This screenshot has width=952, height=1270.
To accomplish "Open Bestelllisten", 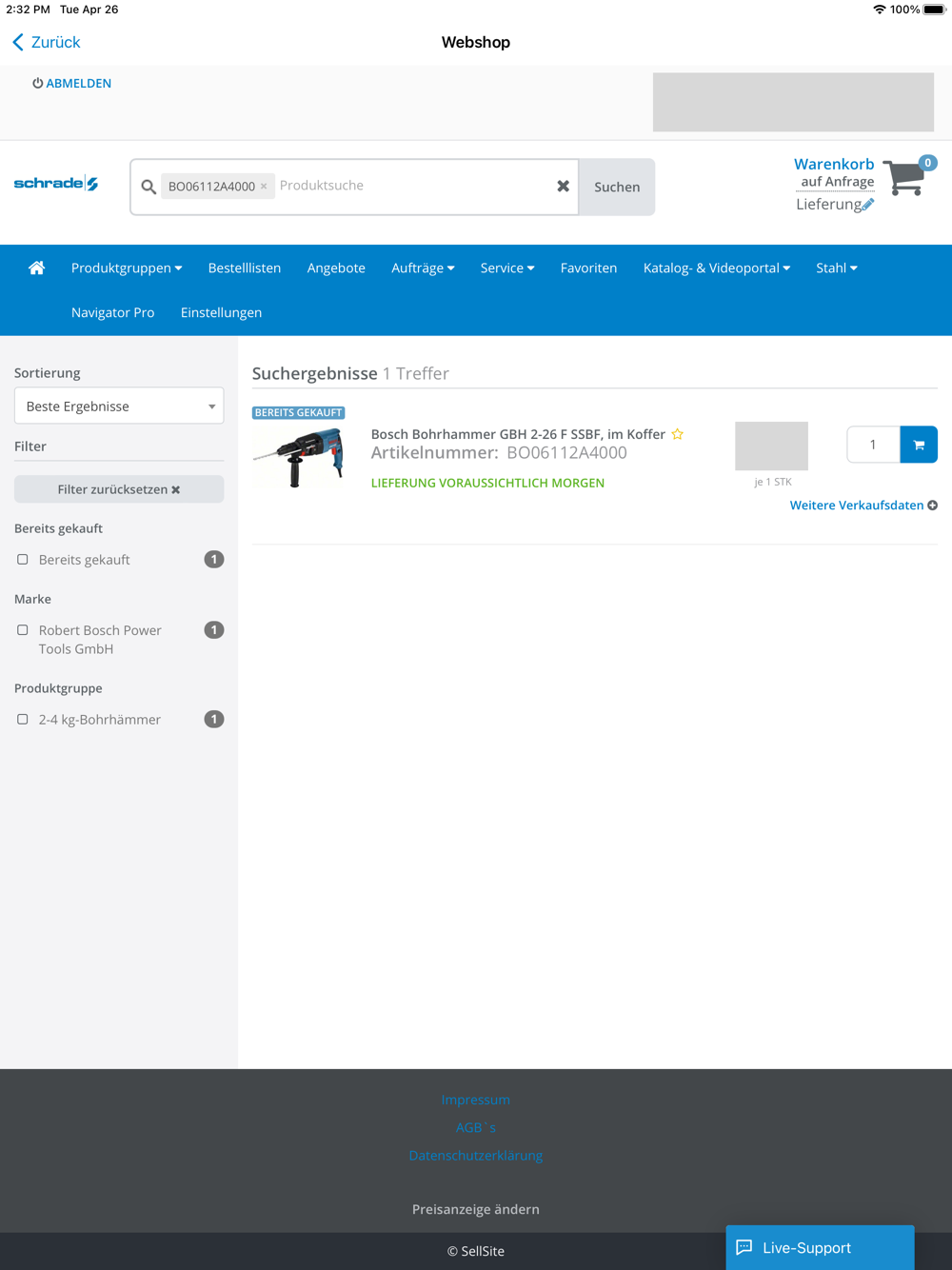I will 245,268.
